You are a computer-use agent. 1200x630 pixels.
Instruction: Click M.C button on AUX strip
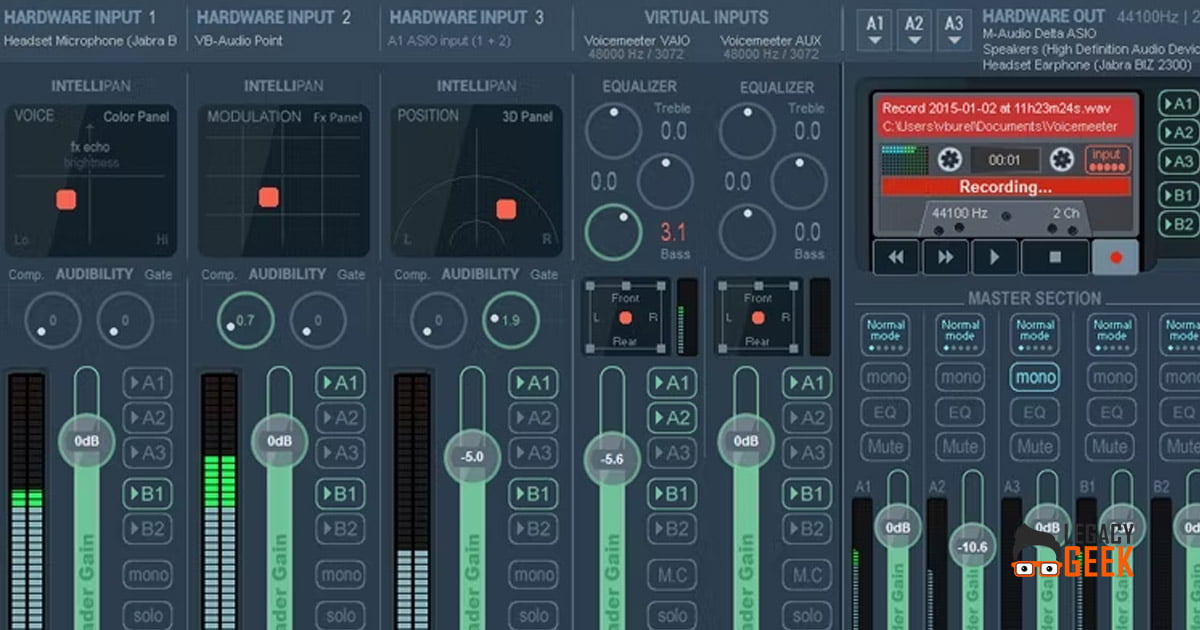(x=806, y=575)
